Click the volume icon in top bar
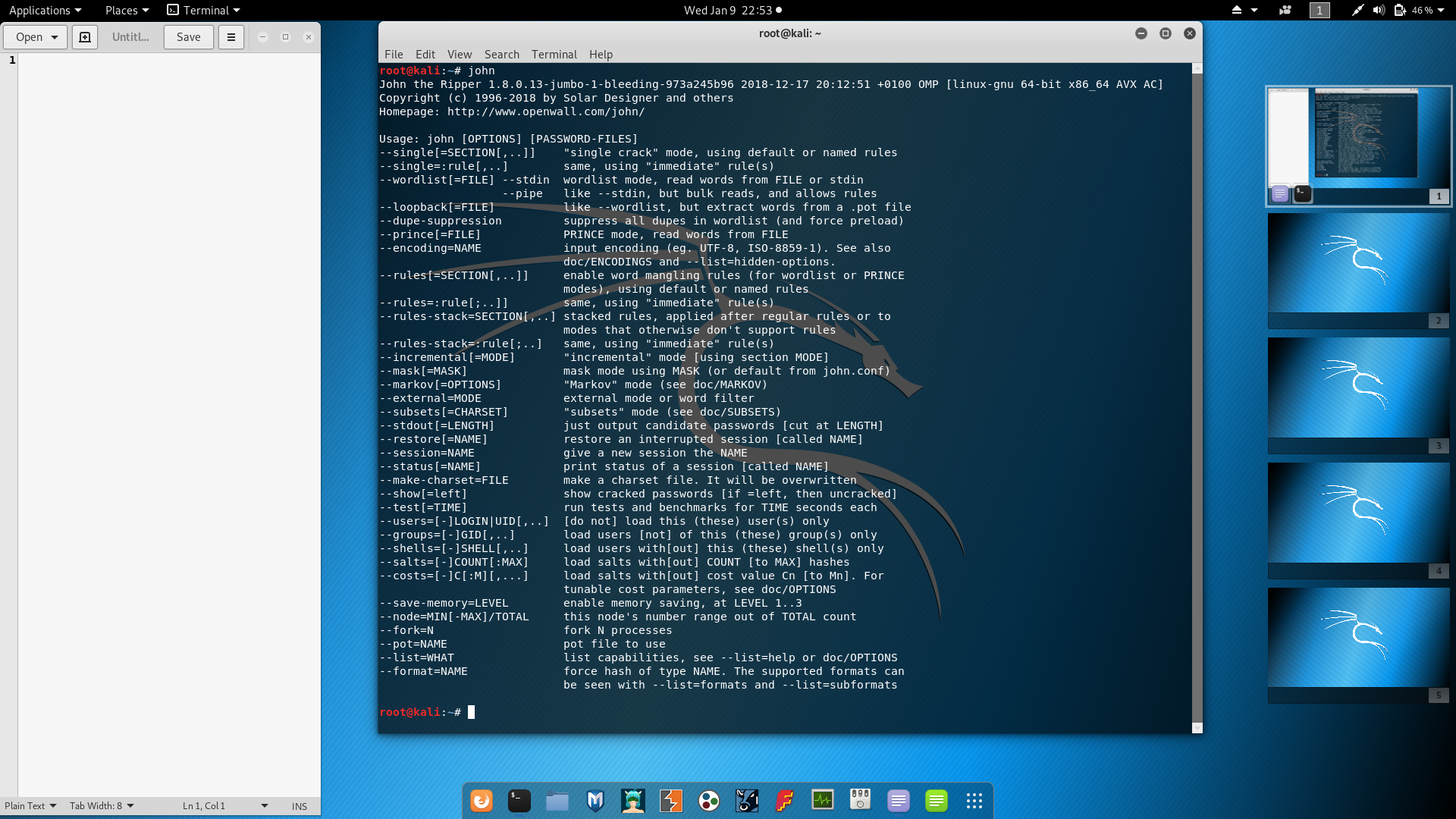This screenshot has width=1456, height=819. coord(1379,10)
